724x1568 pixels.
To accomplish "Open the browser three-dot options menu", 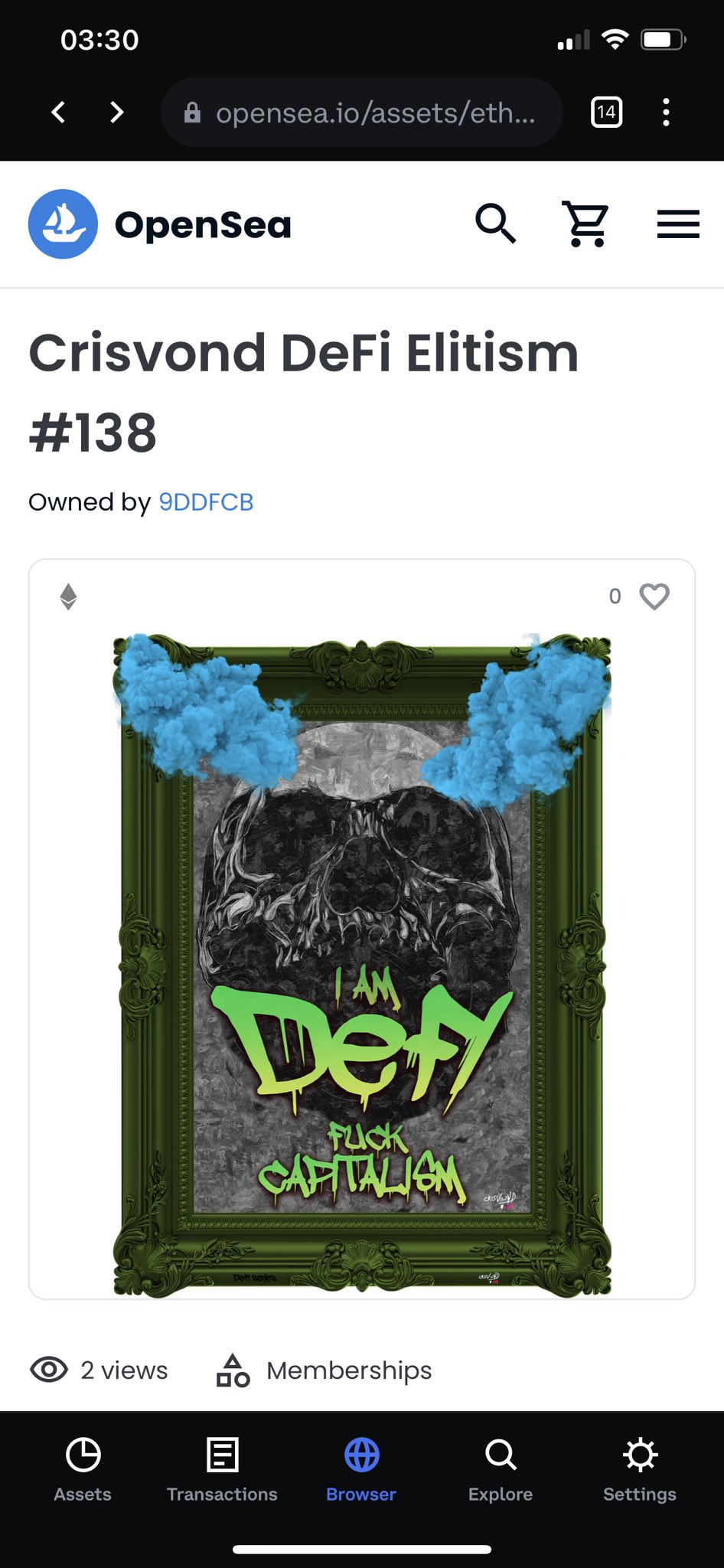I will (x=666, y=113).
